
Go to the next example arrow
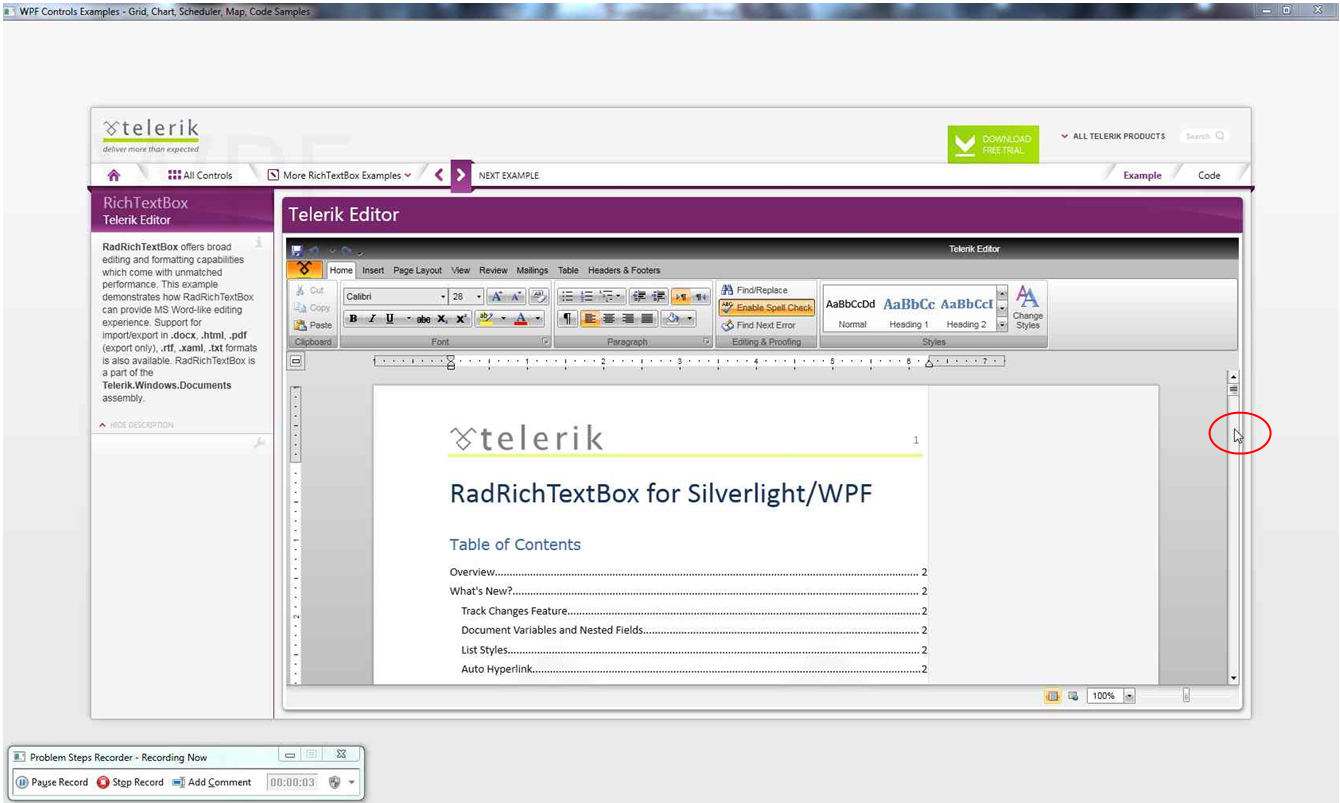pos(460,175)
